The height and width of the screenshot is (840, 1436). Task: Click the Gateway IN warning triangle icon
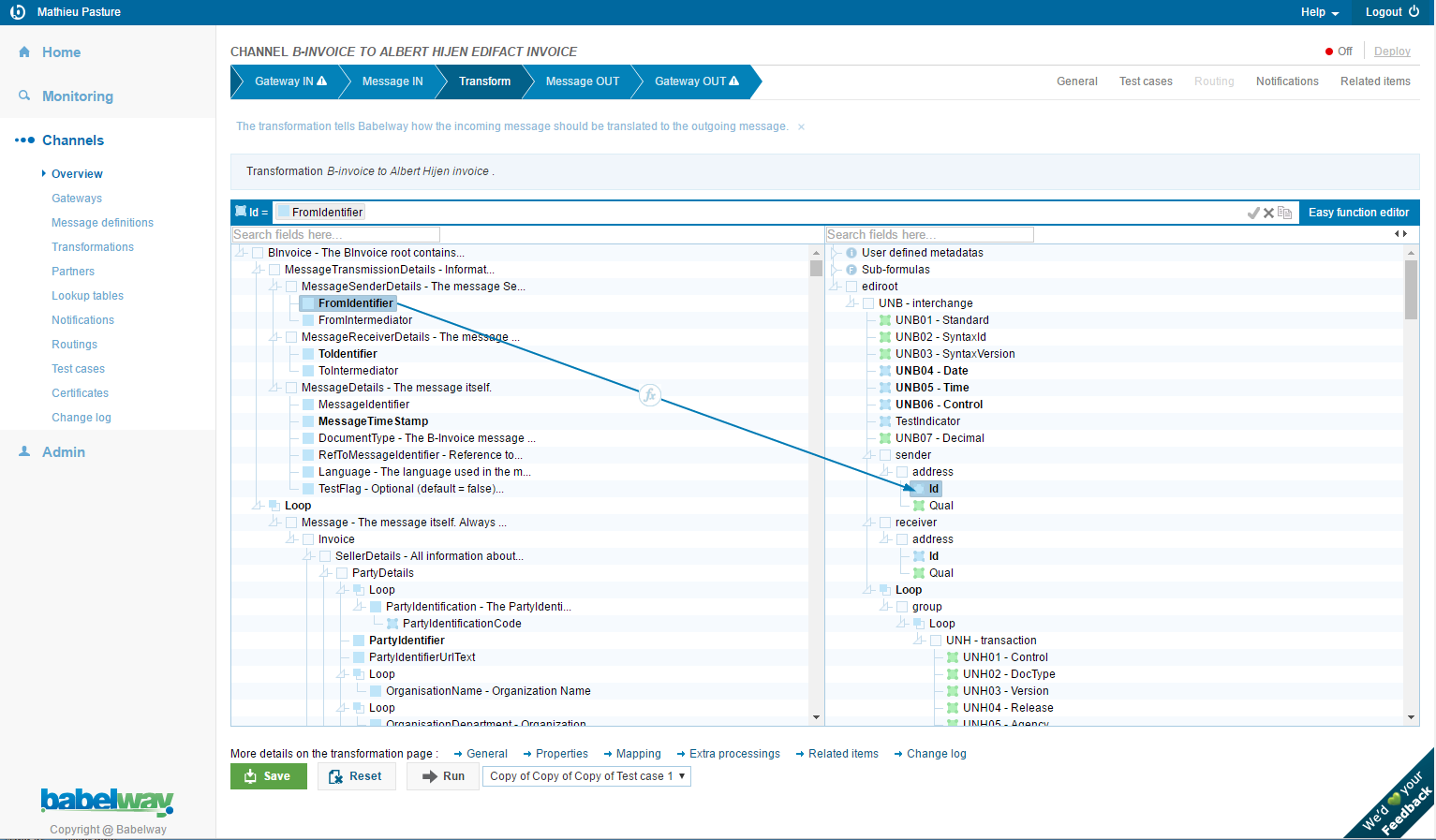point(322,81)
